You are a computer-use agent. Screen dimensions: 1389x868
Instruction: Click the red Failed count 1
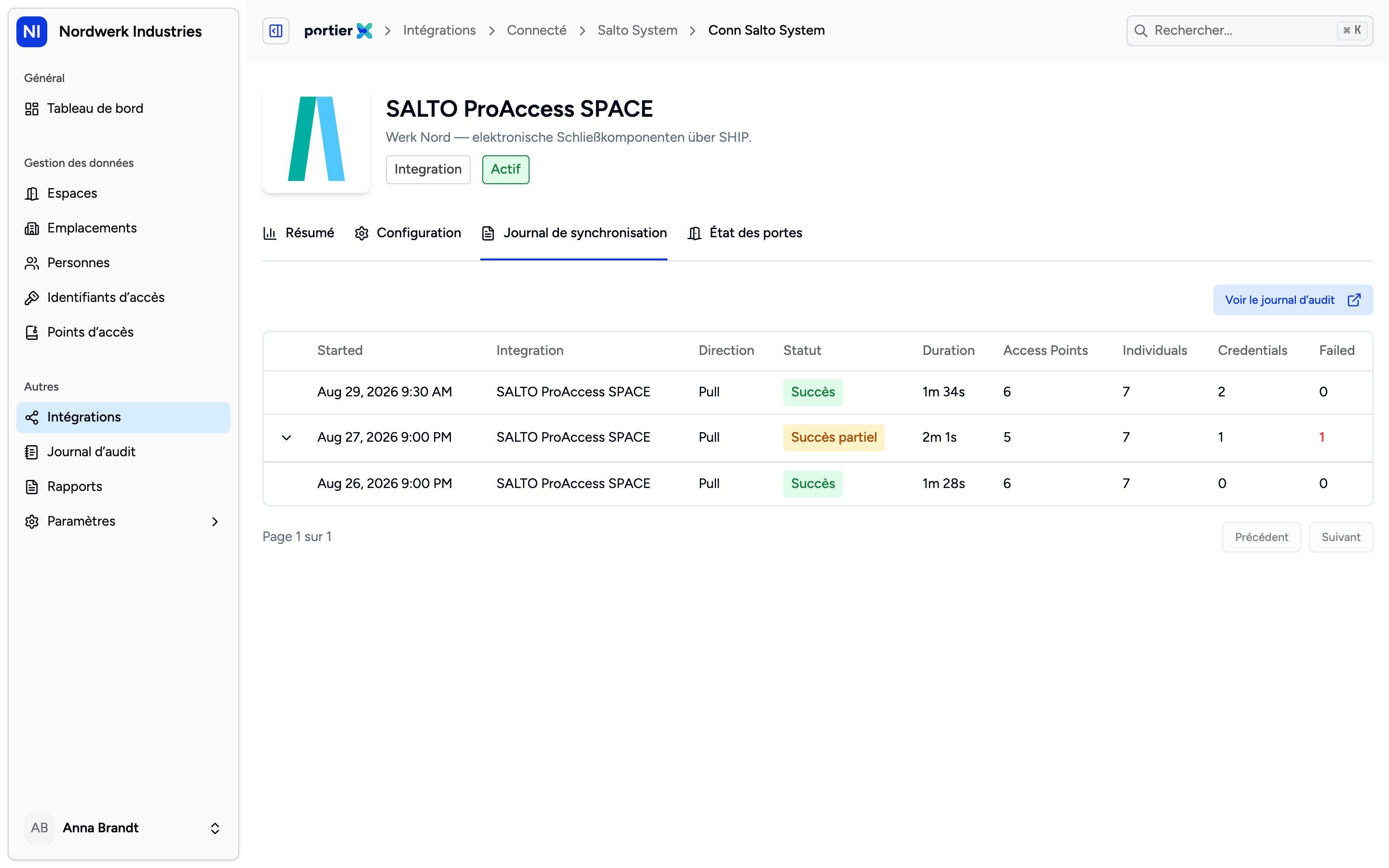(x=1322, y=437)
